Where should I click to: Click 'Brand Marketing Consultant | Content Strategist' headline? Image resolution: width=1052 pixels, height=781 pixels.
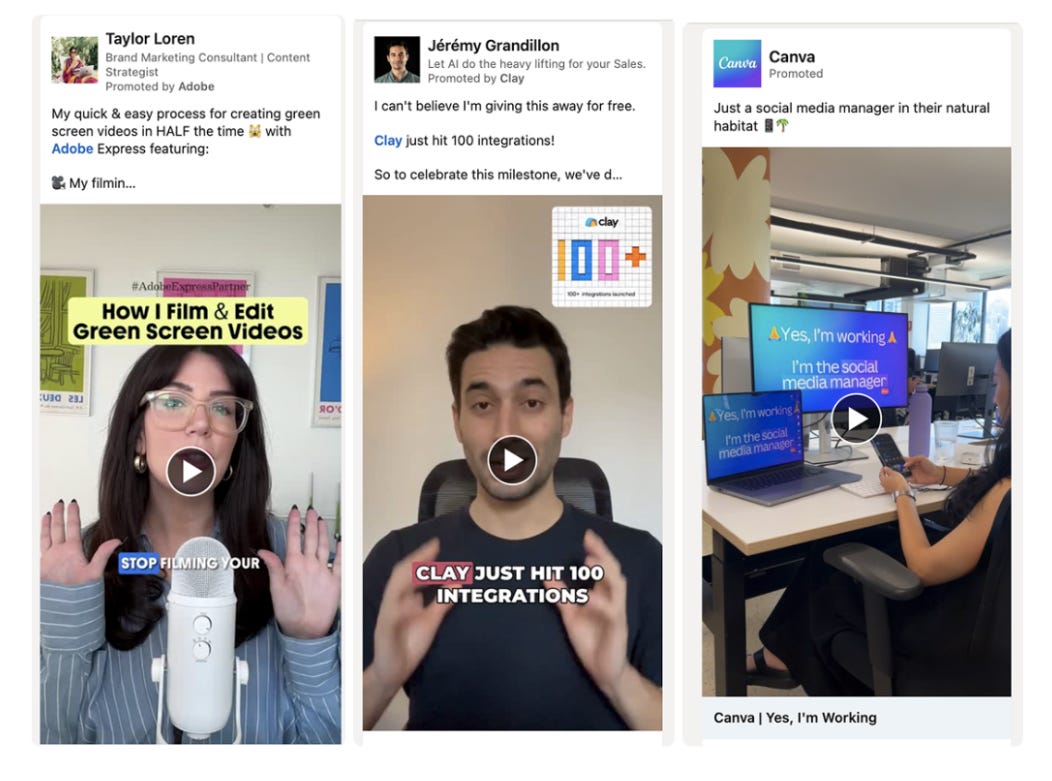207,64
